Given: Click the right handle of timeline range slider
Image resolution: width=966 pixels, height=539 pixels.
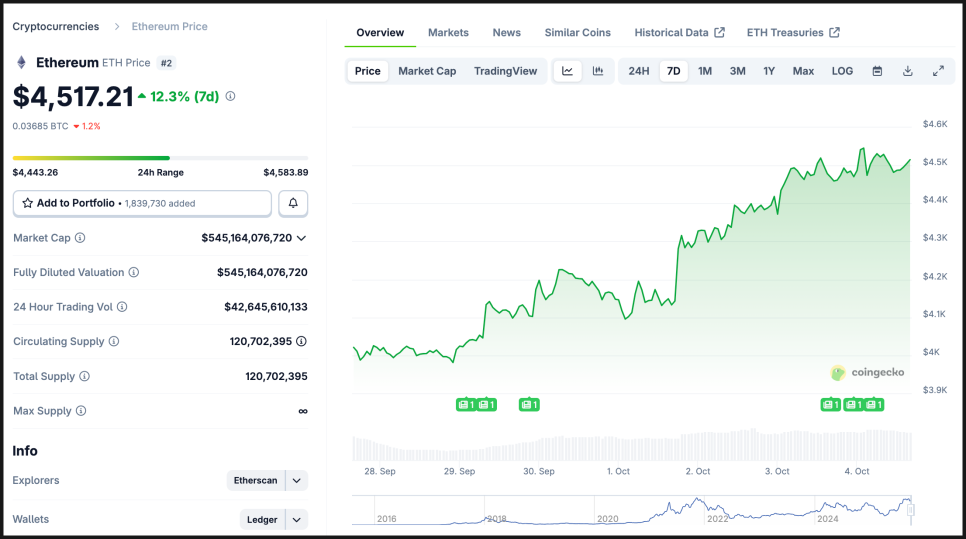Looking at the screenshot, I should 910,510.
